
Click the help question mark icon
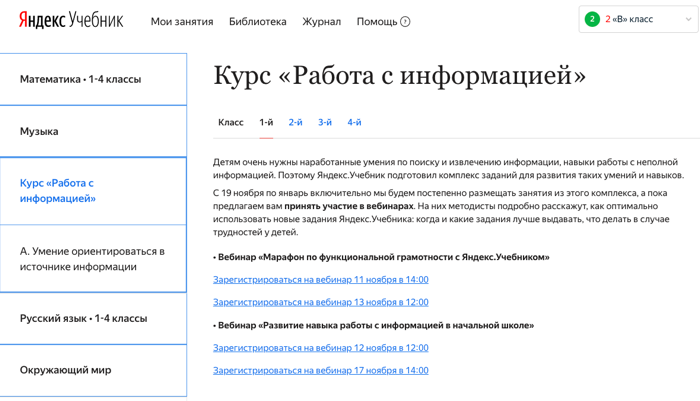coord(405,21)
